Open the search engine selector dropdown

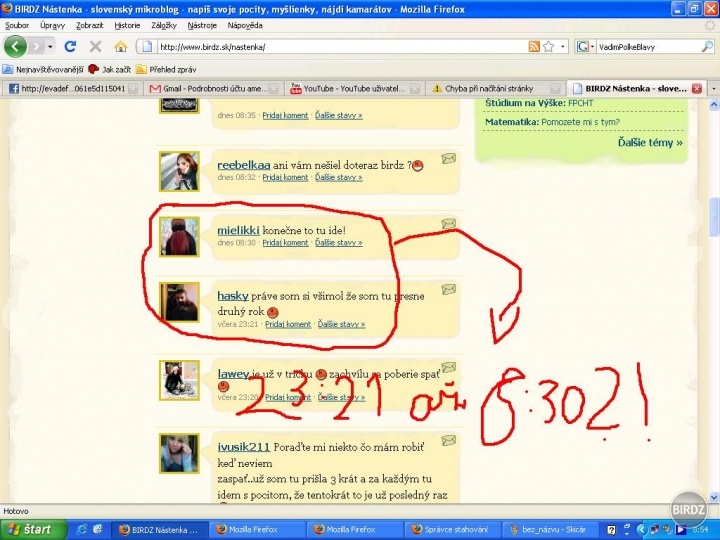(586, 46)
